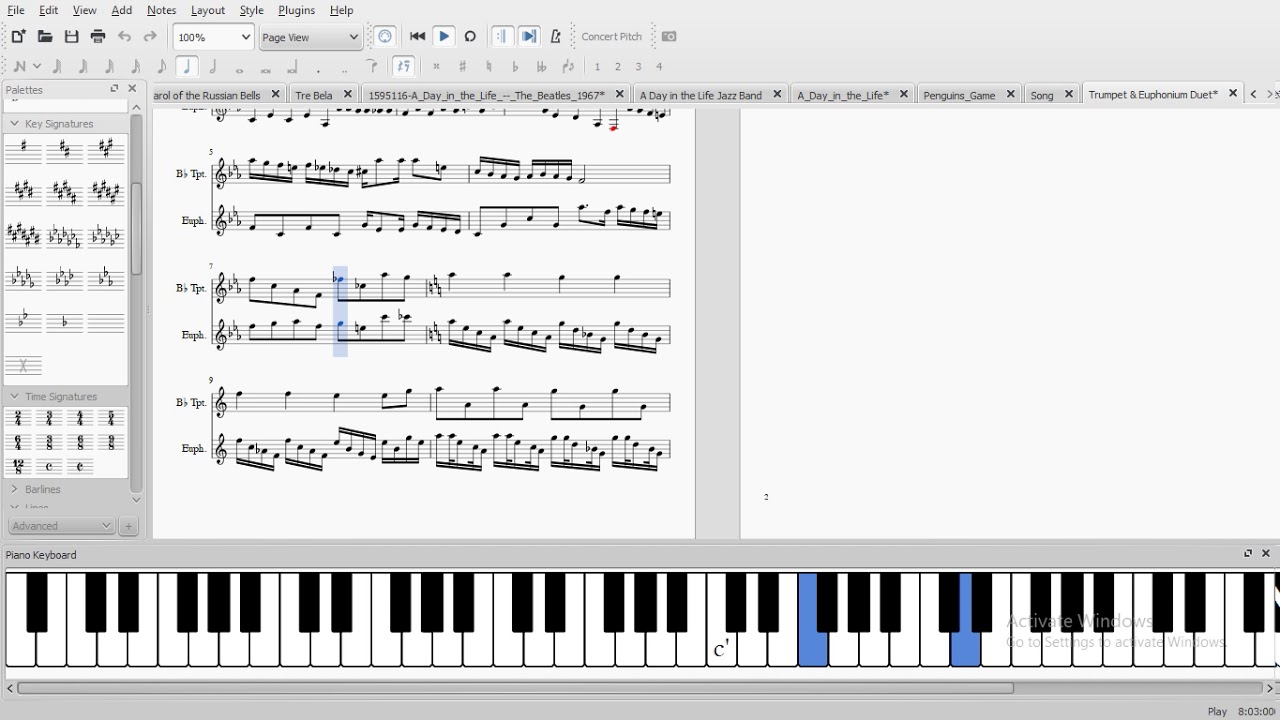The height and width of the screenshot is (720, 1280).
Task: Rewind playback to the start
Action: point(418,37)
